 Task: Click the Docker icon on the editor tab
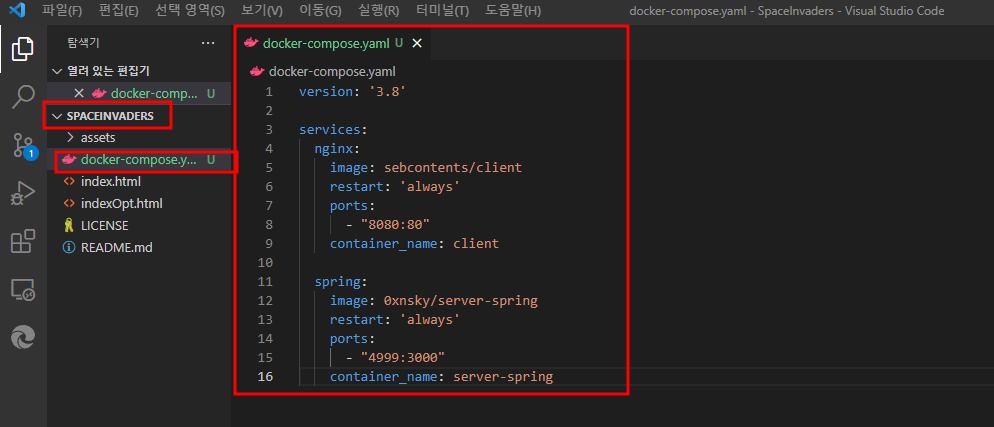pos(252,43)
